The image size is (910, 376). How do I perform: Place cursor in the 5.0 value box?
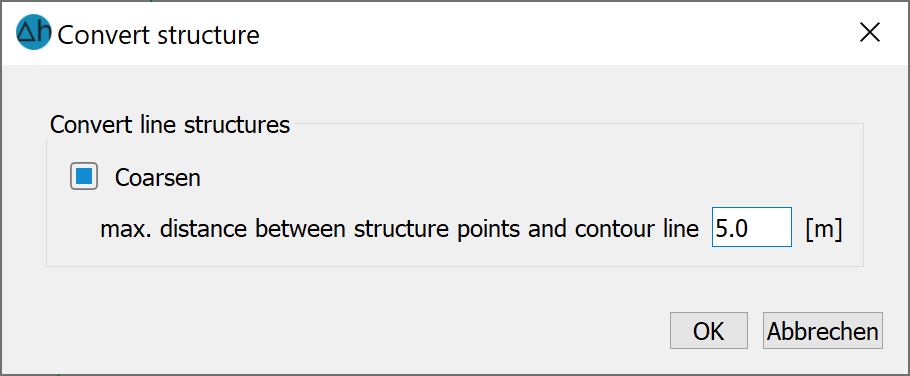(752, 227)
